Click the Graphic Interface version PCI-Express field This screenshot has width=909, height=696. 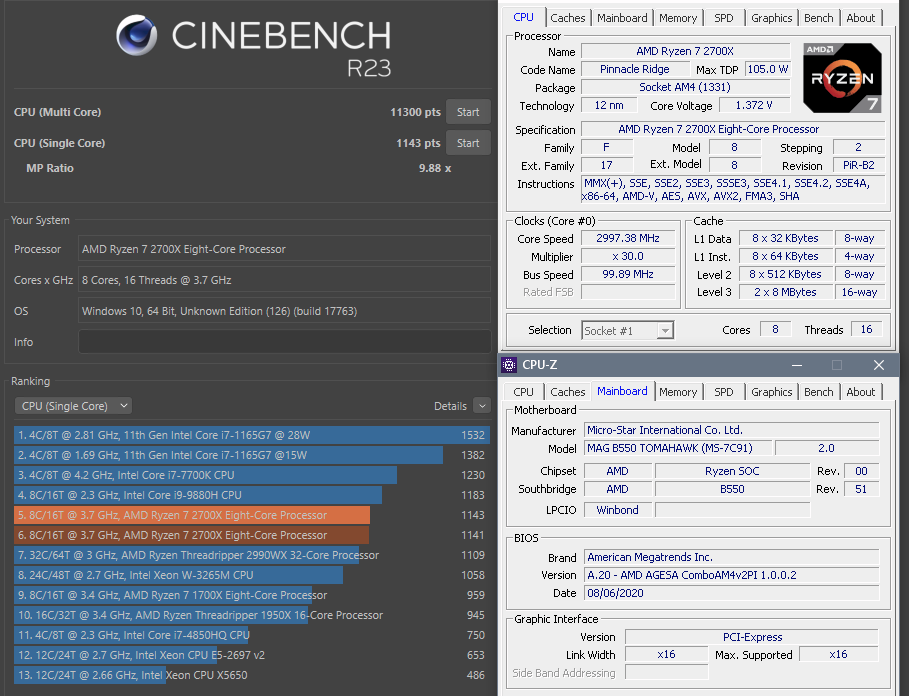(752, 637)
